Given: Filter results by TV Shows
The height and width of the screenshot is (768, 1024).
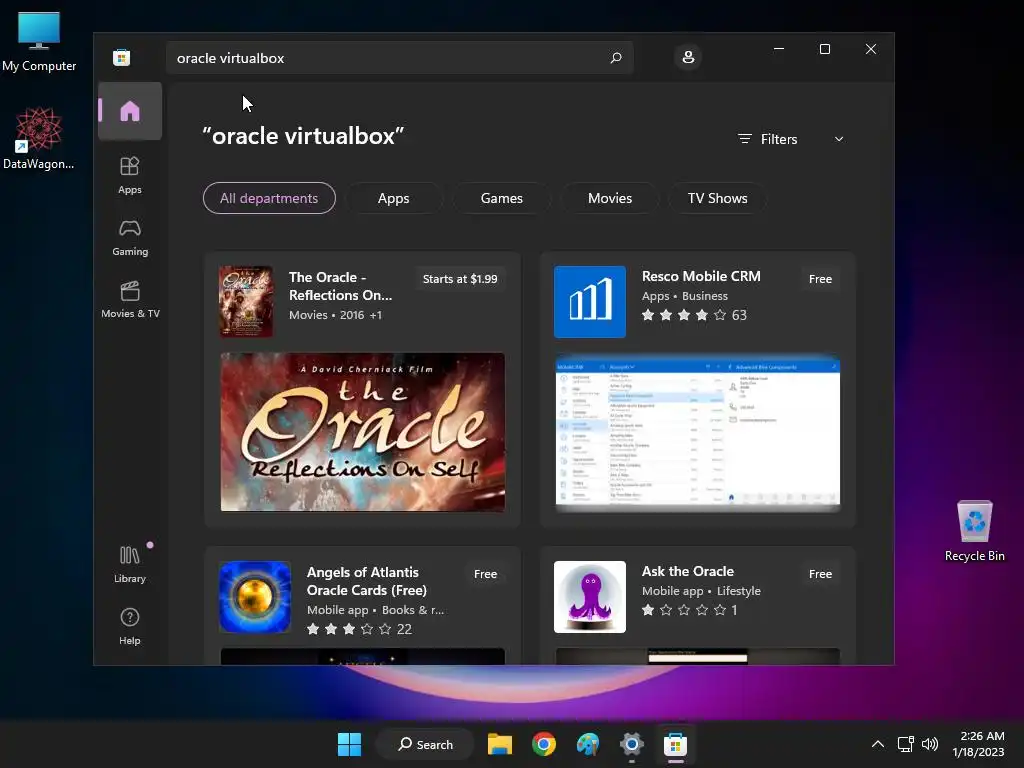Looking at the screenshot, I should click(717, 198).
